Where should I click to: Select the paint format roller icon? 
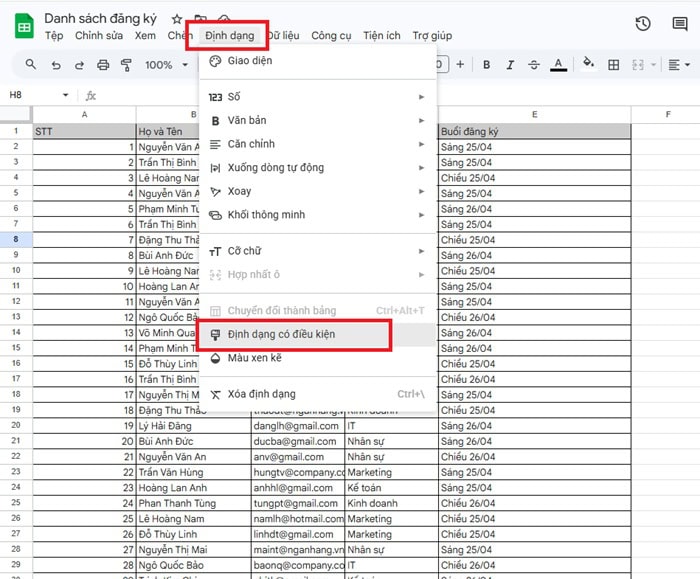(126, 65)
